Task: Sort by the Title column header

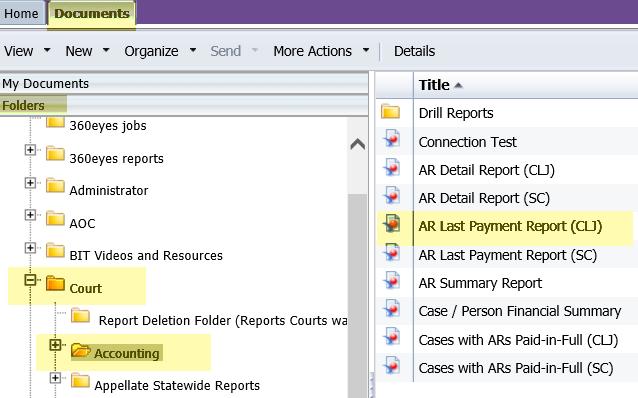Action: [x=434, y=85]
